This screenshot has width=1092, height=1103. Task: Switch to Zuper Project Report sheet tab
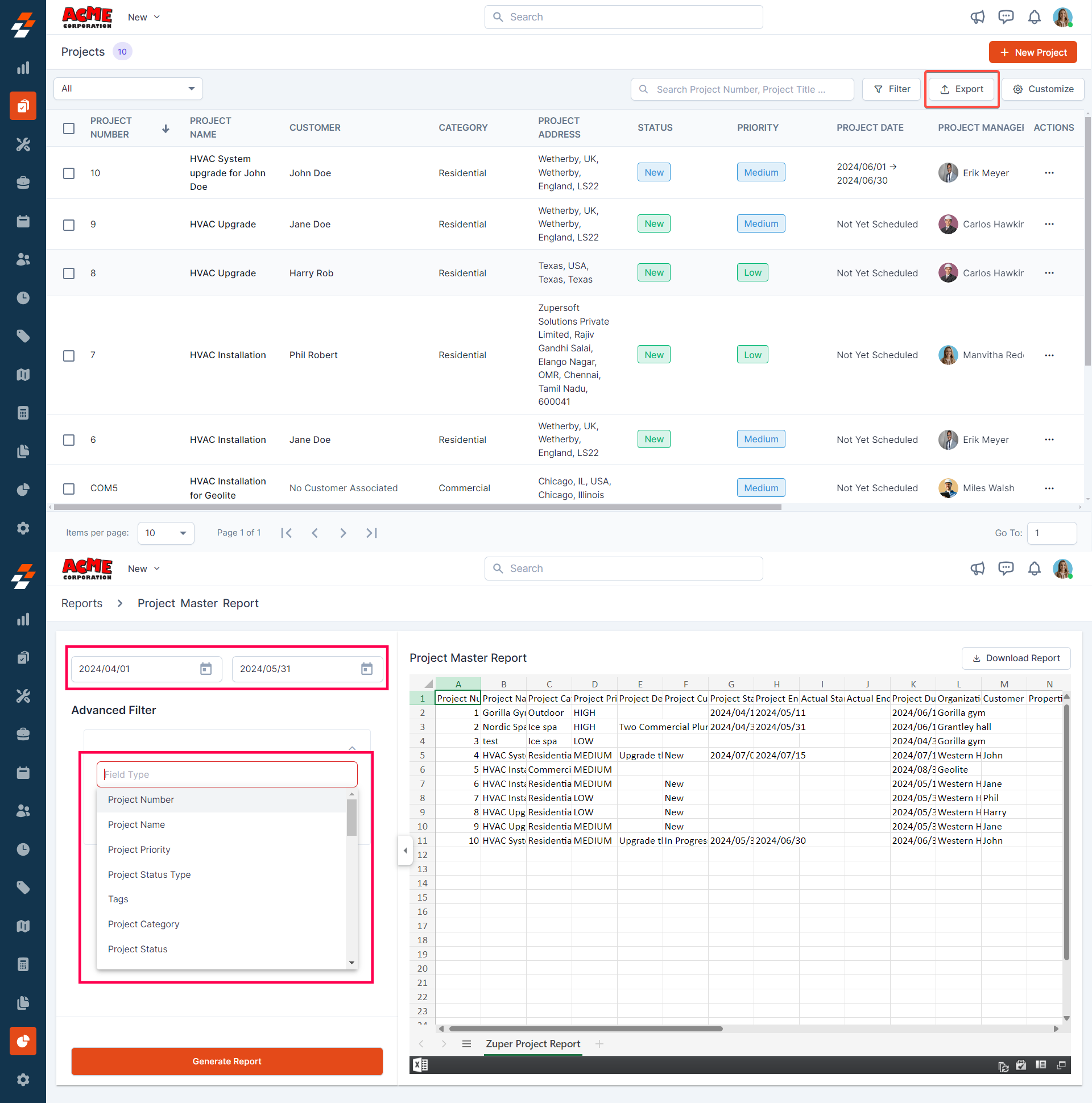coord(532,1044)
